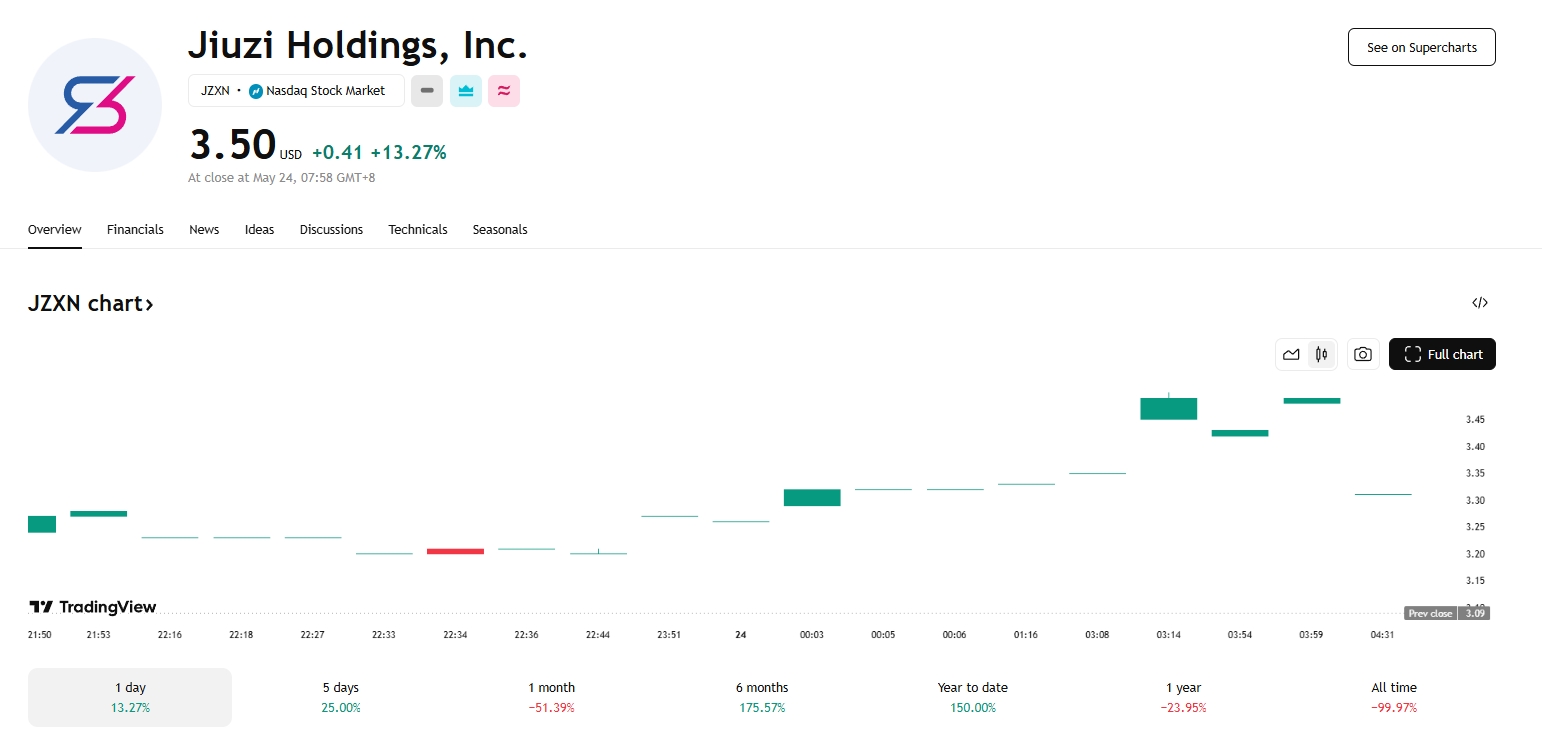Click the 03:59 time axis label
The image size is (1542, 734).
click(x=1311, y=635)
